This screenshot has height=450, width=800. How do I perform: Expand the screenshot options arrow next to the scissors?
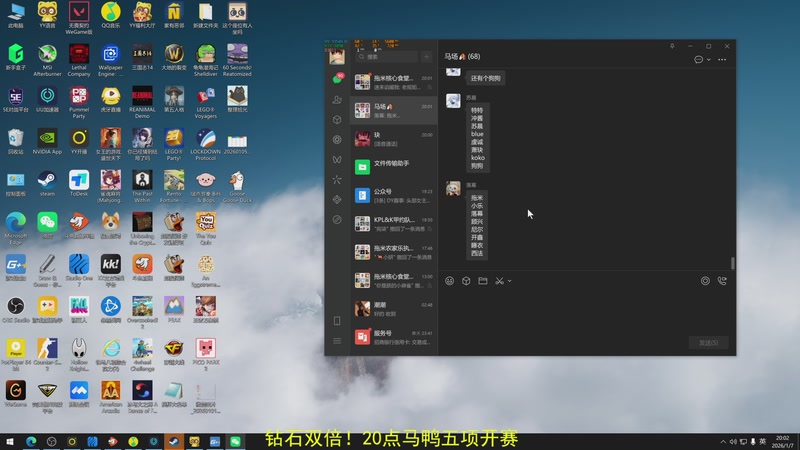[509, 281]
